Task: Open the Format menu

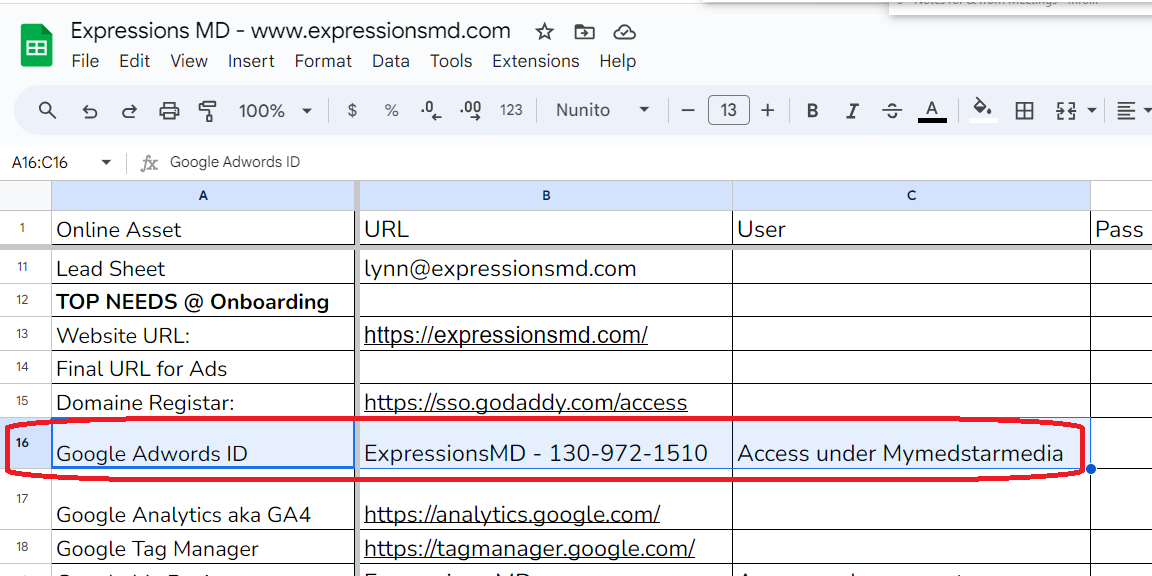Action: click(x=323, y=61)
